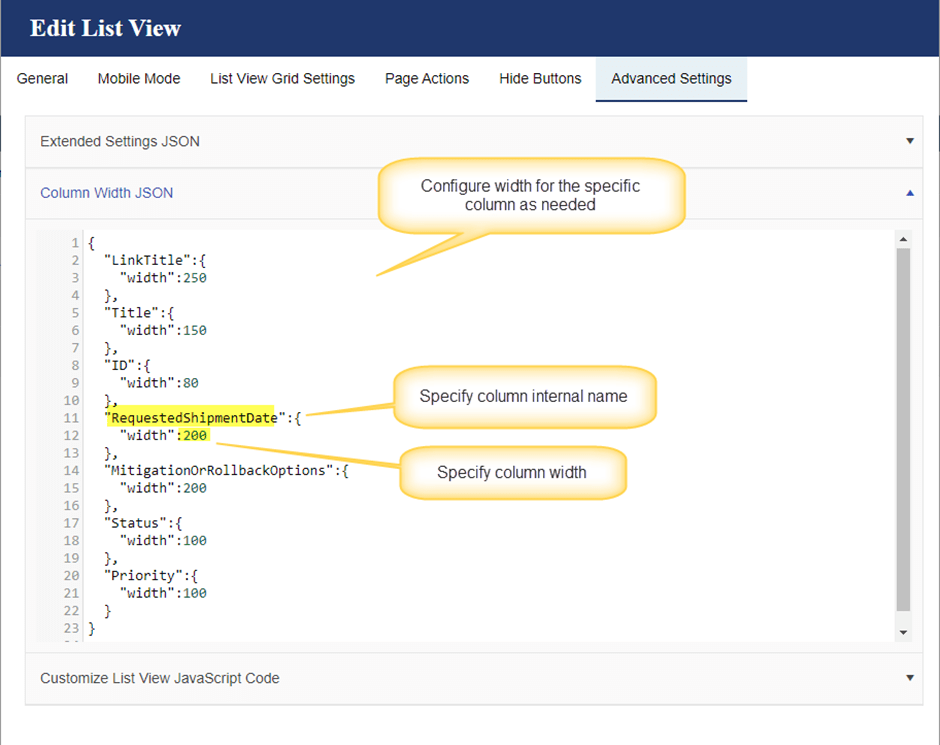The width and height of the screenshot is (940, 745).
Task: Open List View Grid Settings tab
Action: 282,79
